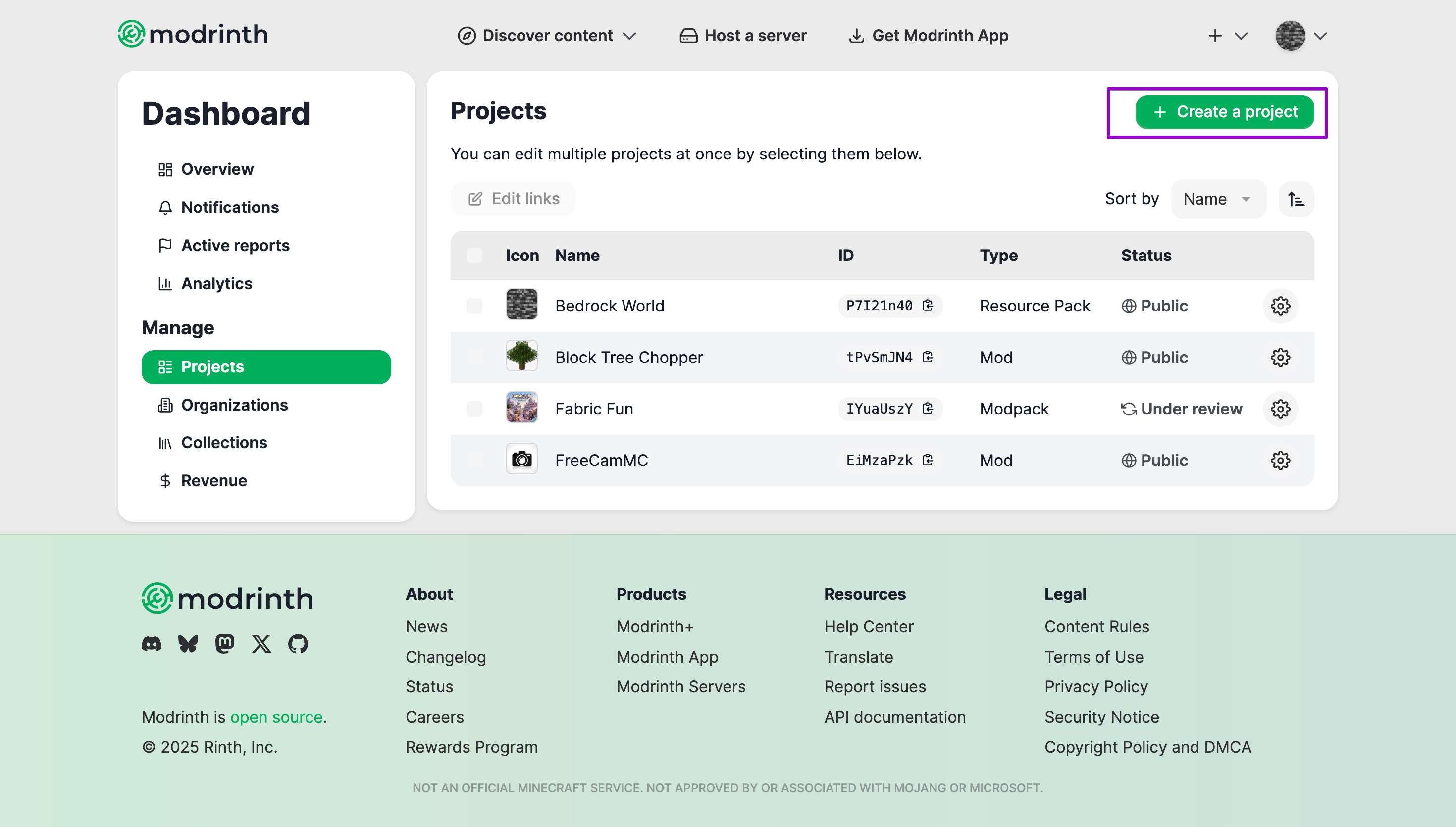The image size is (1456, 827).
Task: Open Rewards Program footer link
Action: pyautogui.click(x=471, y=747)
